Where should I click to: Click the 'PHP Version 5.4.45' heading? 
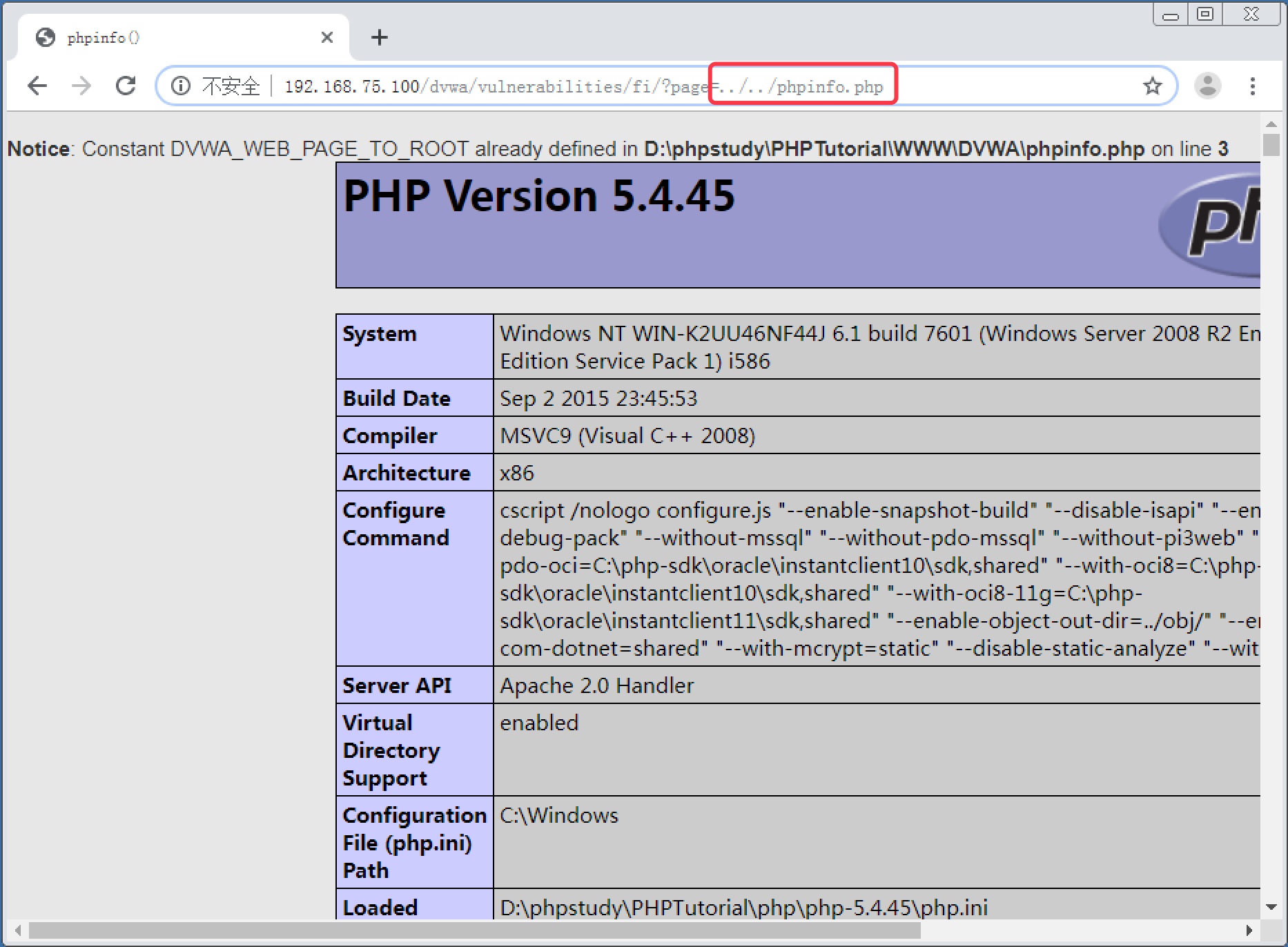point(539,195)
